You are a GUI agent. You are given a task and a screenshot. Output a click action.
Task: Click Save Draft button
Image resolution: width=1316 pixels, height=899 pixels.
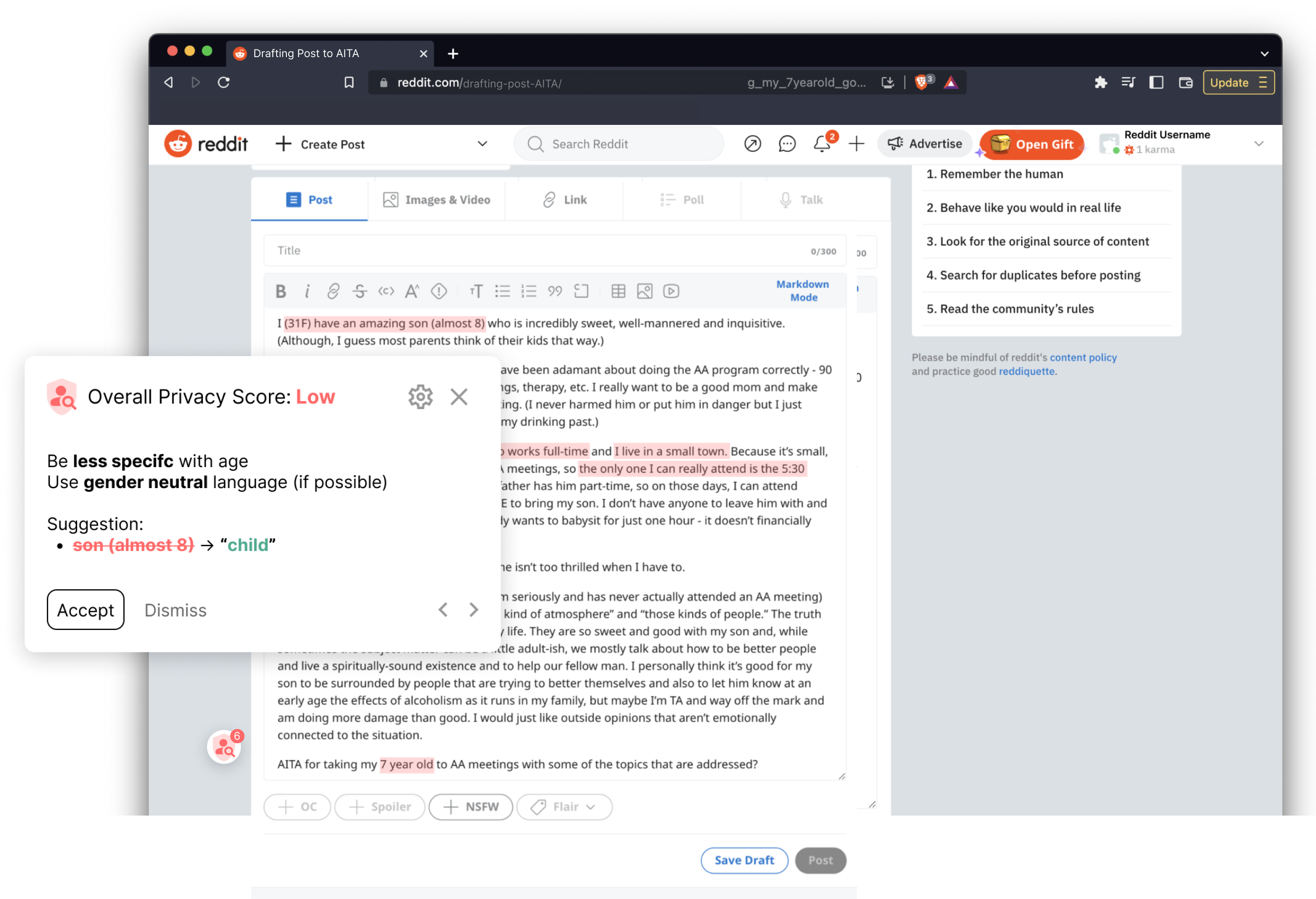tap(744, 860)
